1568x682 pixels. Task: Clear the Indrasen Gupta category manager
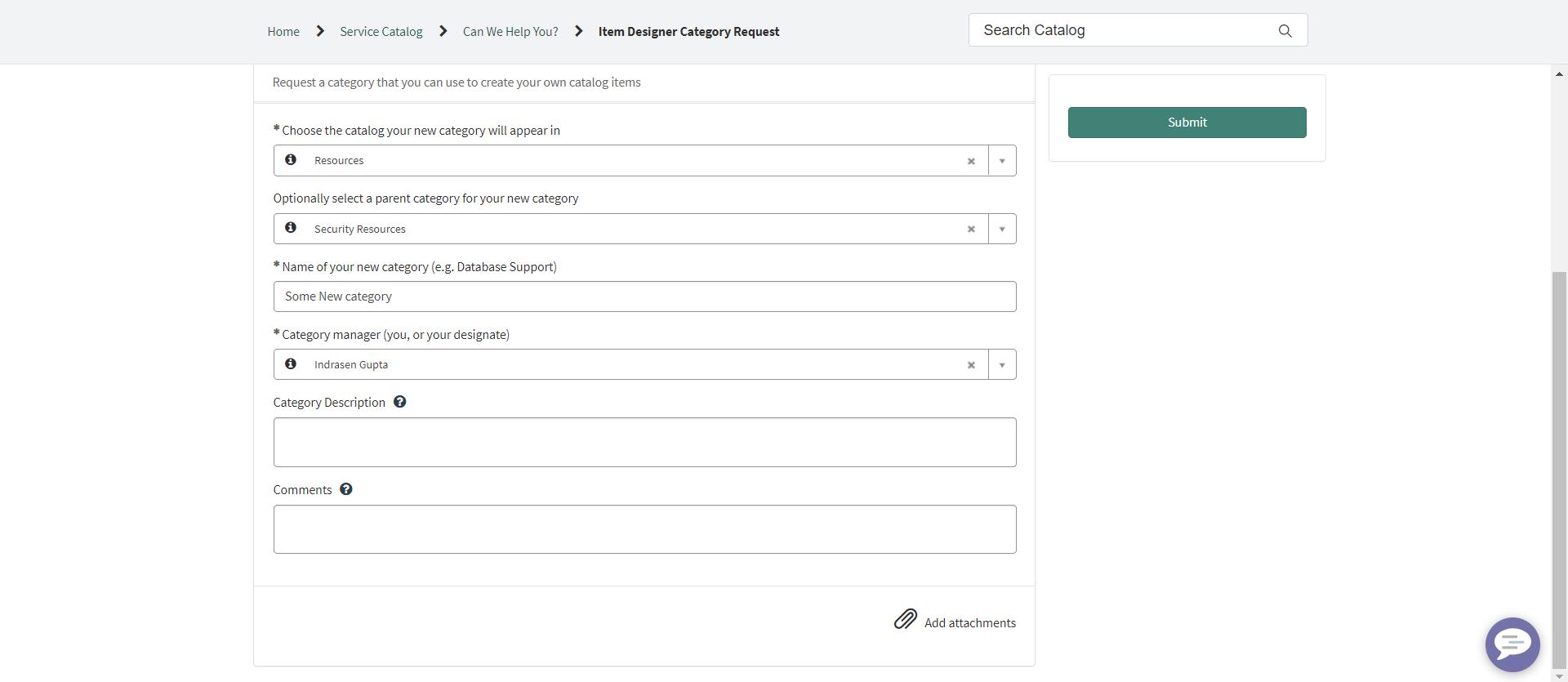coord(971,365)
